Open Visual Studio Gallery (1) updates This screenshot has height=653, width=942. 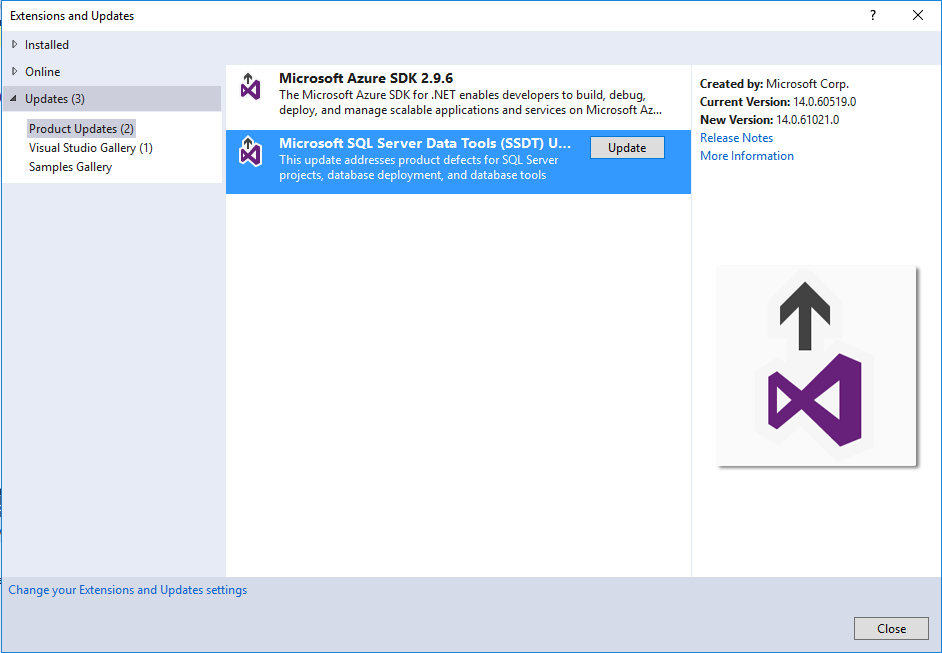(x=91, y=148)
